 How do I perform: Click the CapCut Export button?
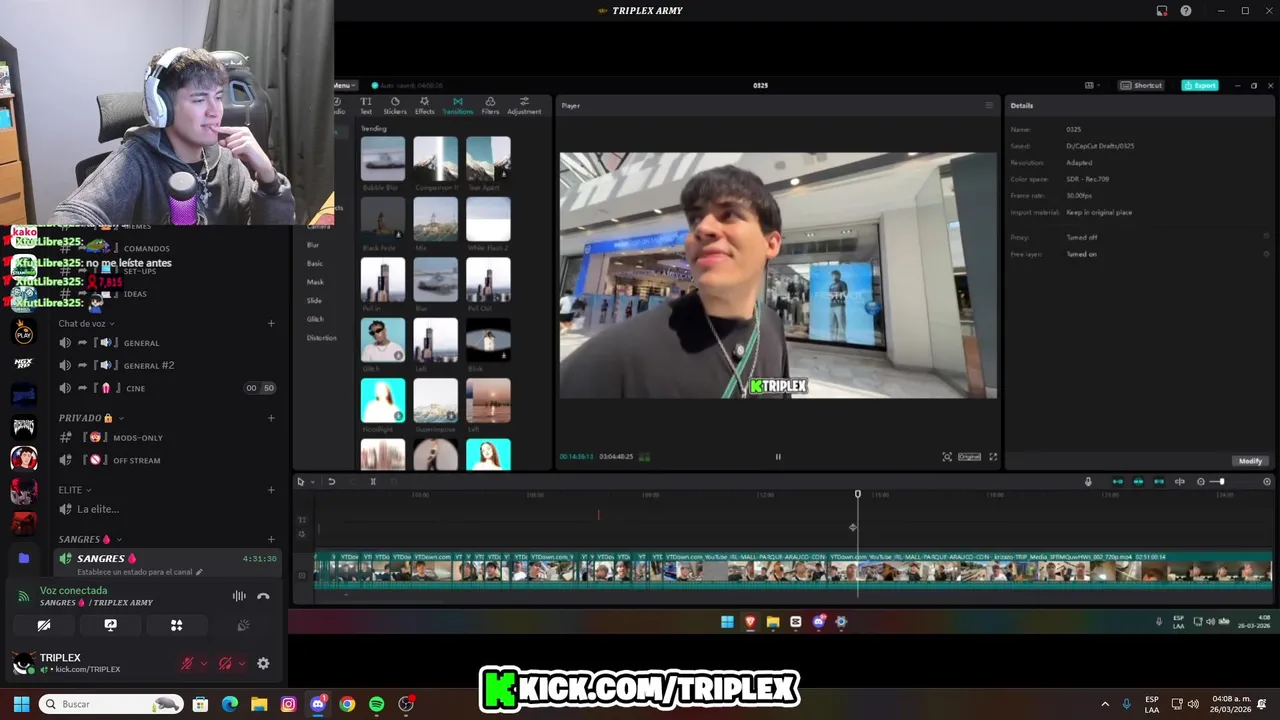1200,86
